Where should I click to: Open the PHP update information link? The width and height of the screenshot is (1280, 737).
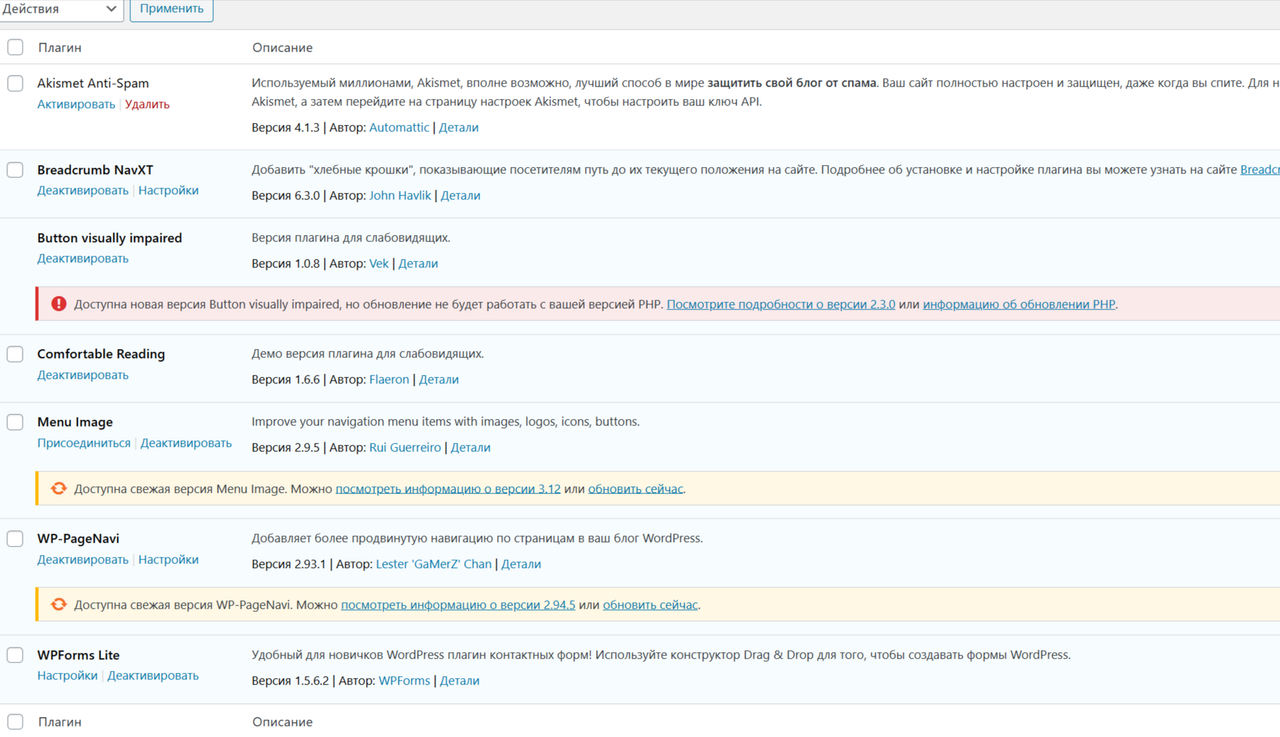pos(1019,304)
